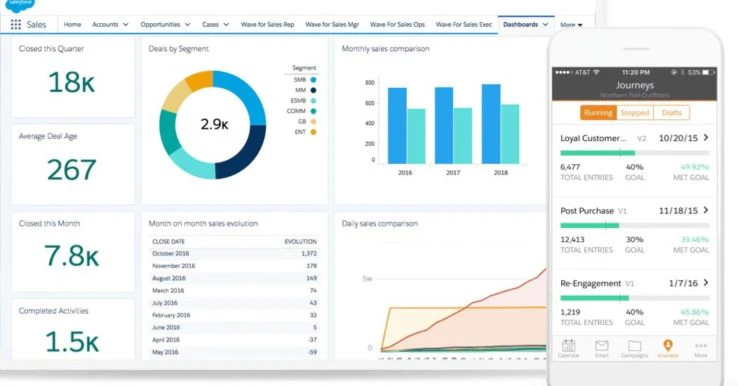
Task: Click the Post Purchase progress bar
Action: click(x=634, y=225)
